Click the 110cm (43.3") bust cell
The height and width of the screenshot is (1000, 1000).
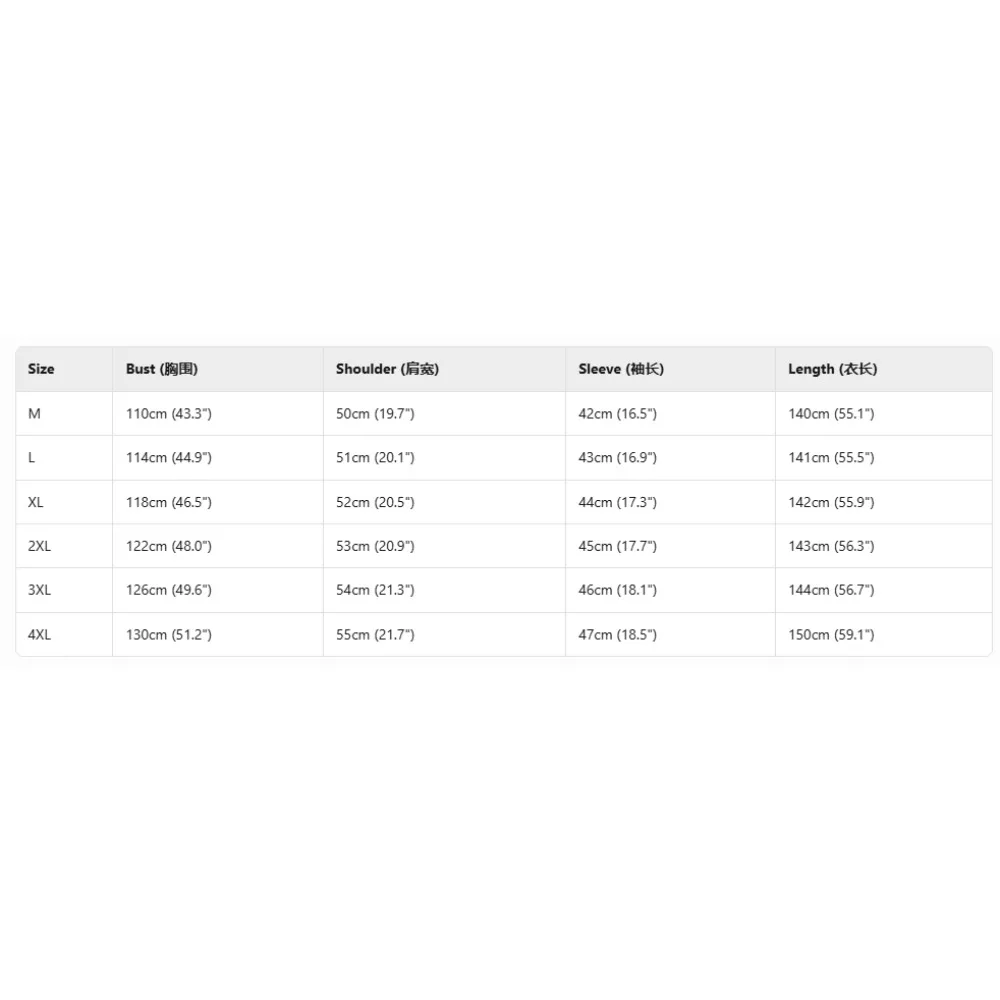169,414
